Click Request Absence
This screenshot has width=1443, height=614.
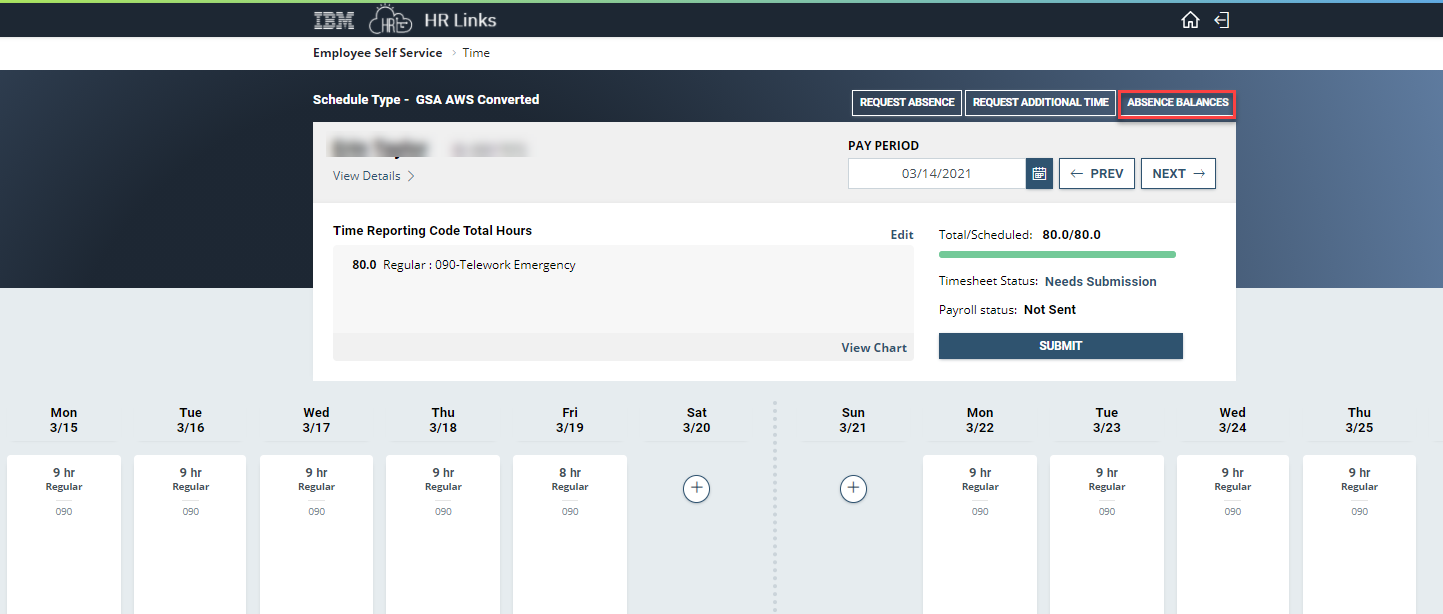(906, 102)
